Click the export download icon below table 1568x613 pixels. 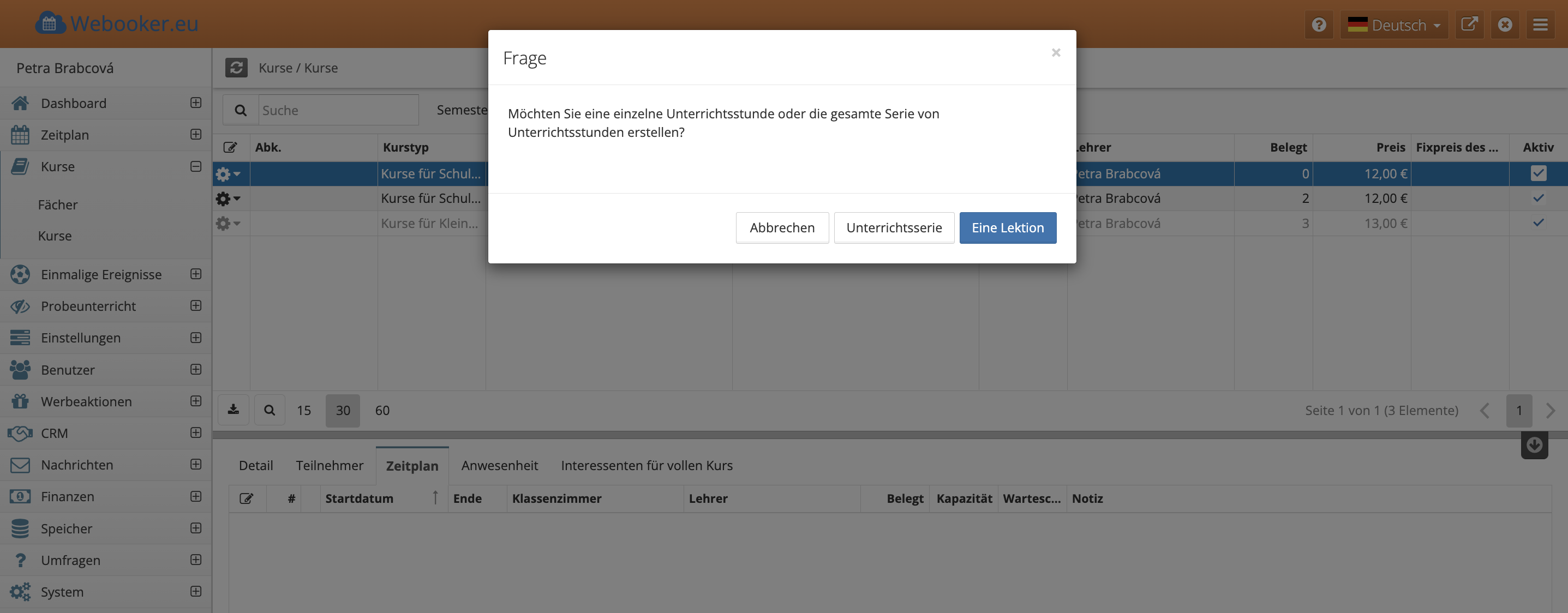[233, 410]
